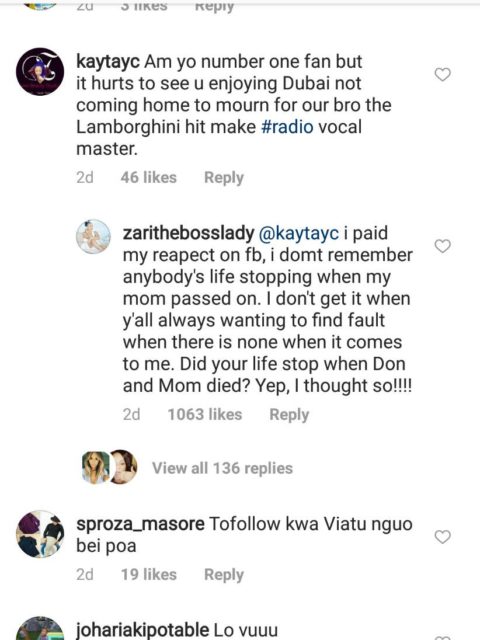Open zarithebosslady username link
This screenshot has height=640, width=480.
pos(189,233)
